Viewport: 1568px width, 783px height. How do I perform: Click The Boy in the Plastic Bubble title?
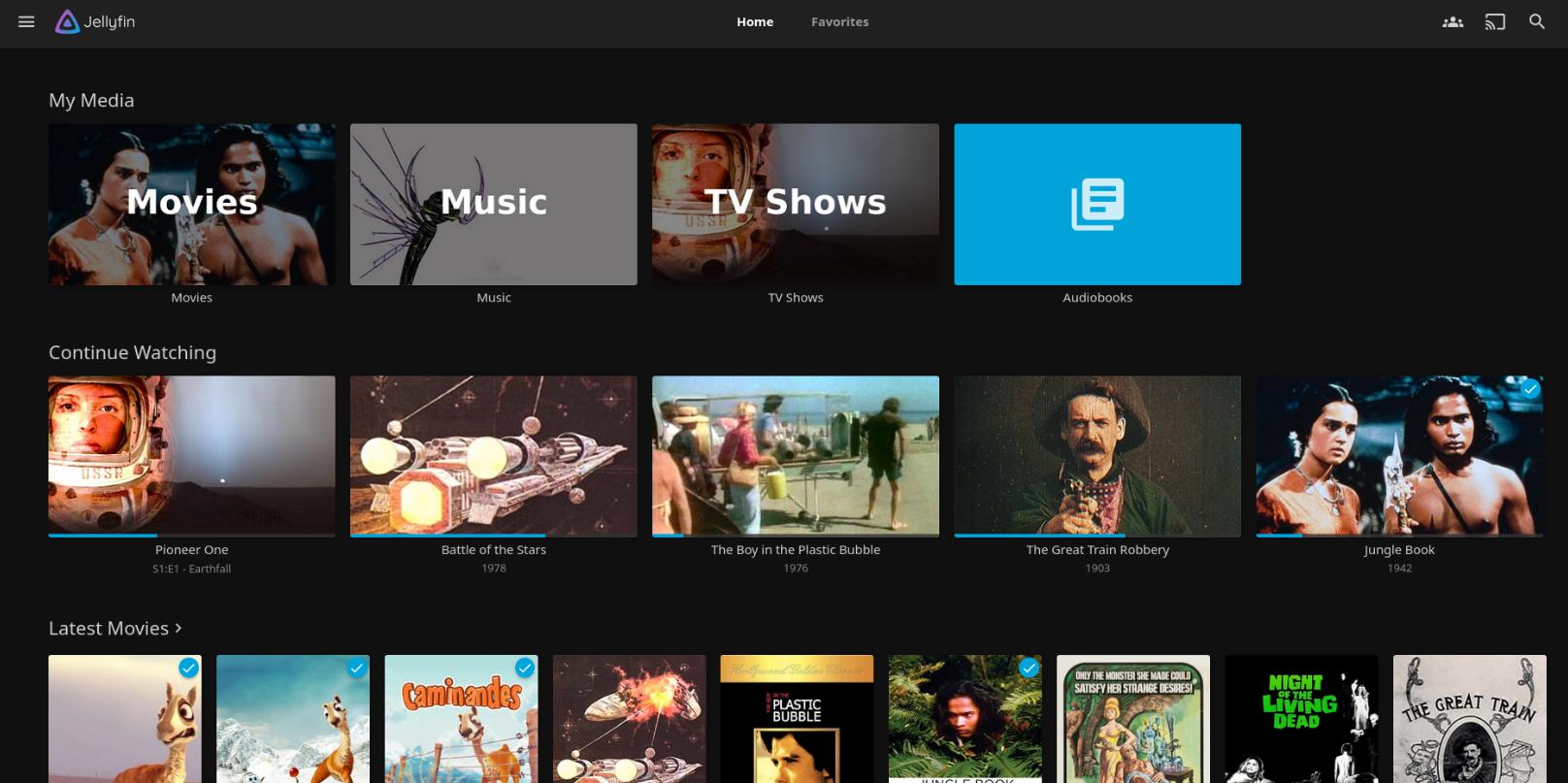coord(796,550)
